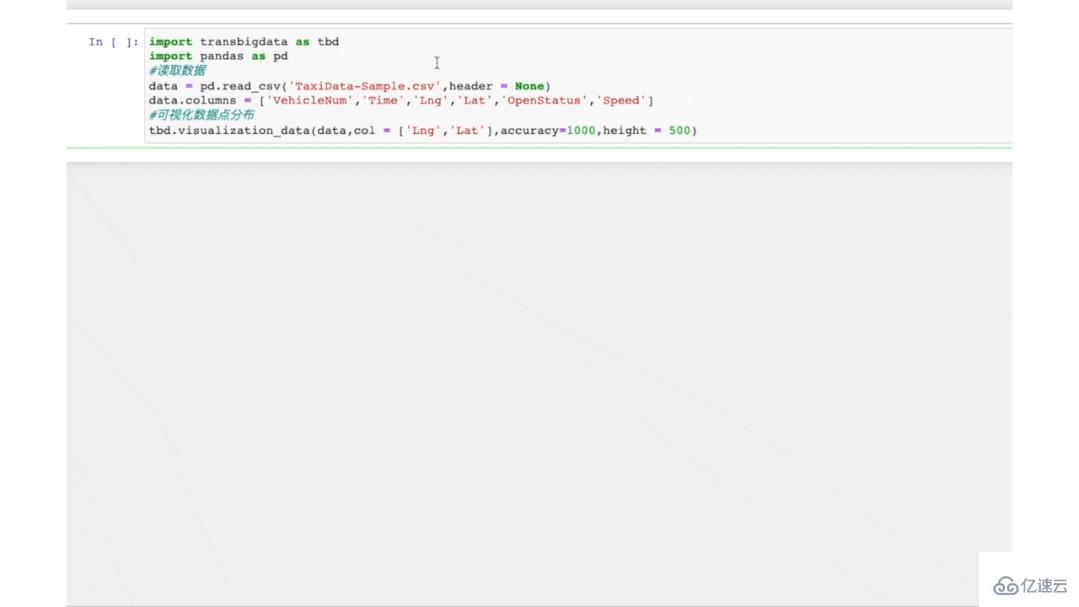Click 'data.columns' at the line start

[192, 100]
